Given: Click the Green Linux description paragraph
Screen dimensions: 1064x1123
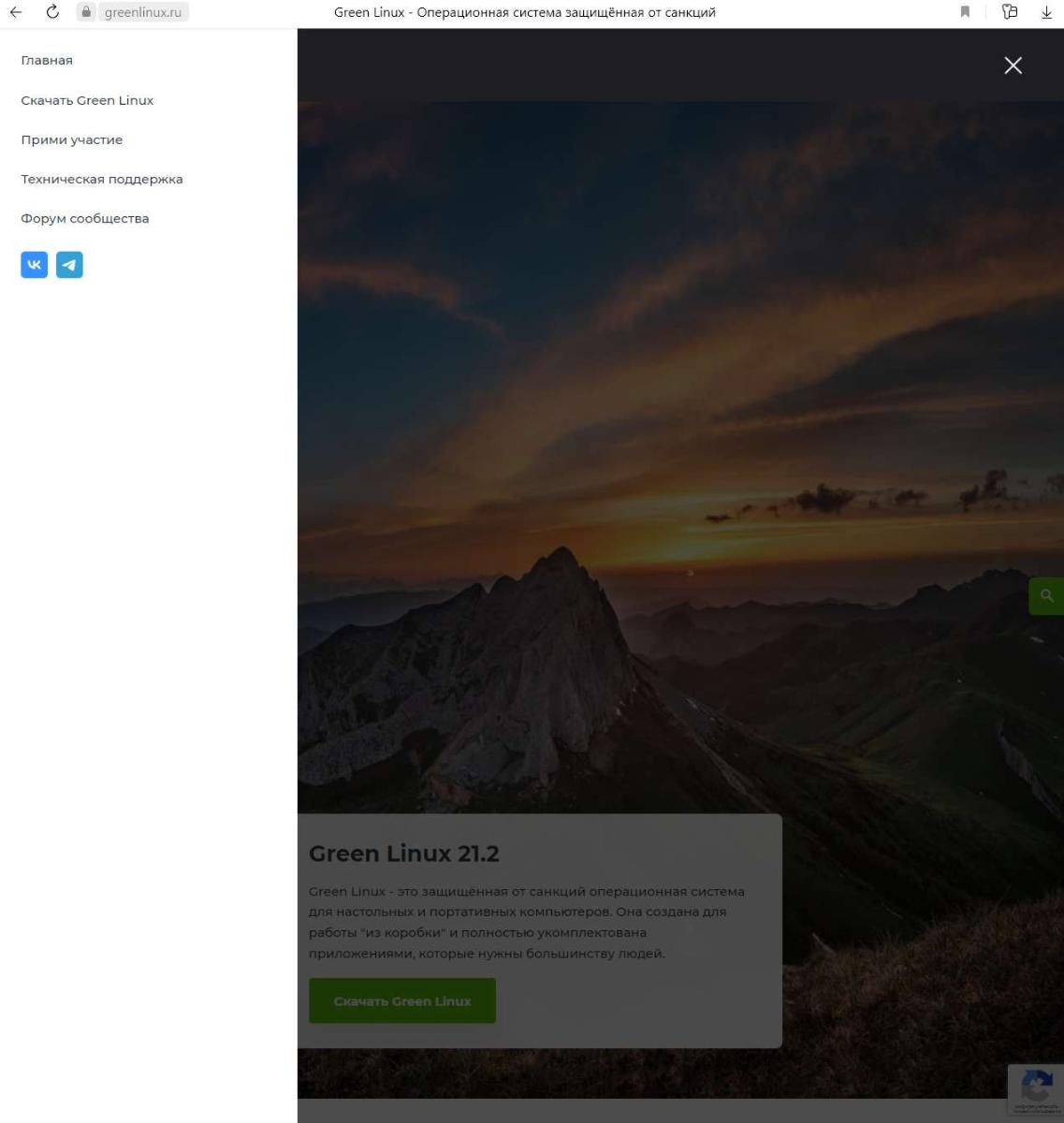Looking at the screenshot, I should (x=527, y=923).
